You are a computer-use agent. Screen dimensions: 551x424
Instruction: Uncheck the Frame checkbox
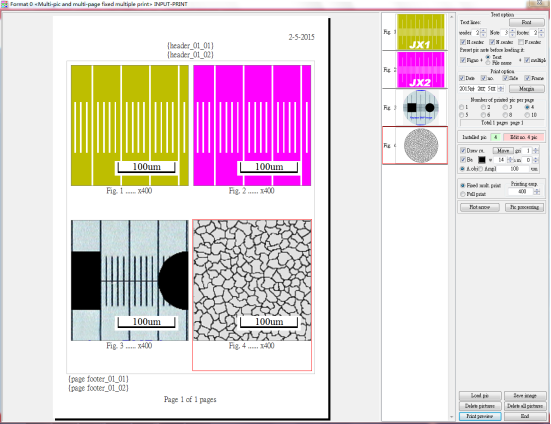click(527, 78)
